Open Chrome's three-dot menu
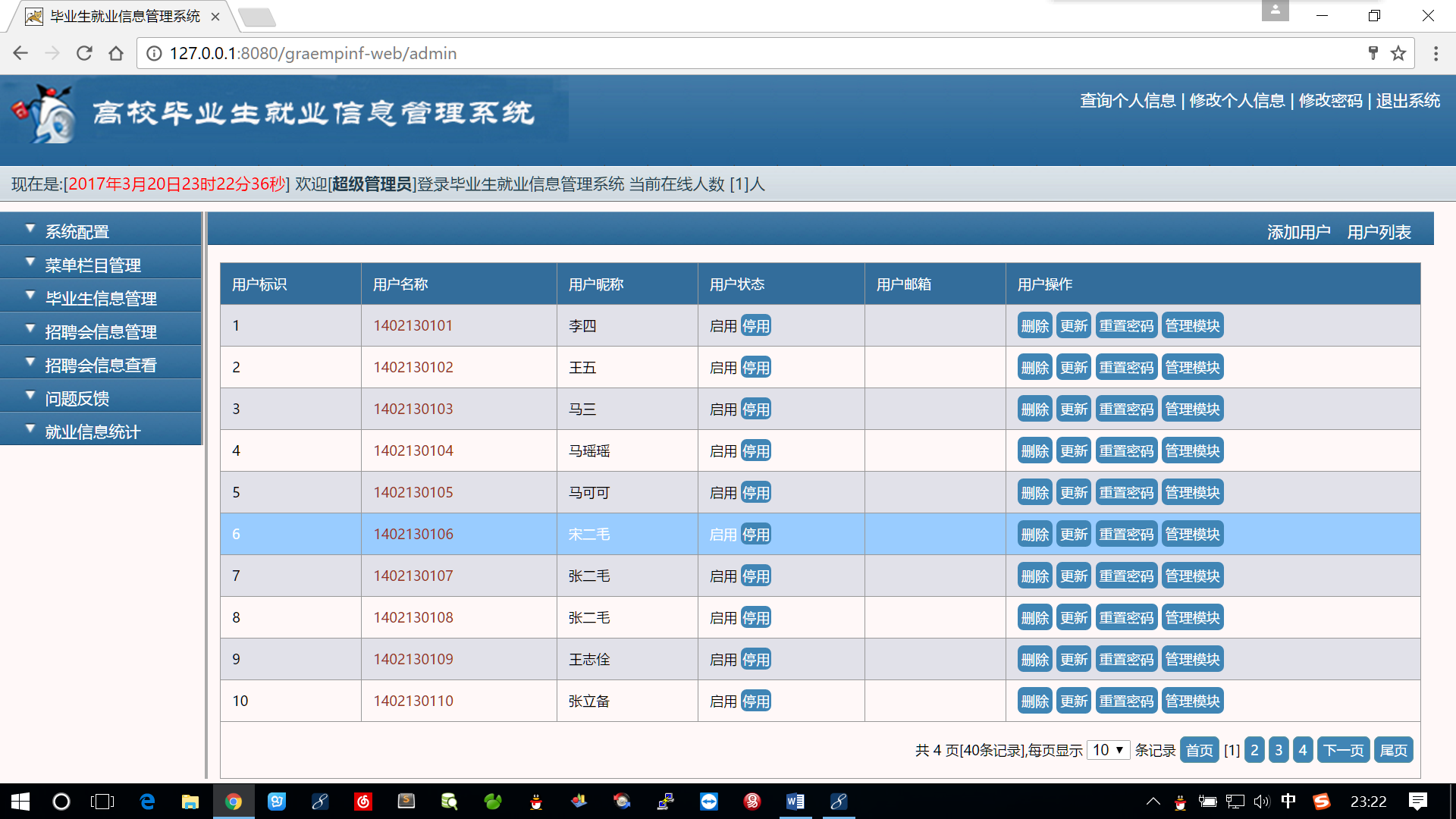 pos(1436,53)
